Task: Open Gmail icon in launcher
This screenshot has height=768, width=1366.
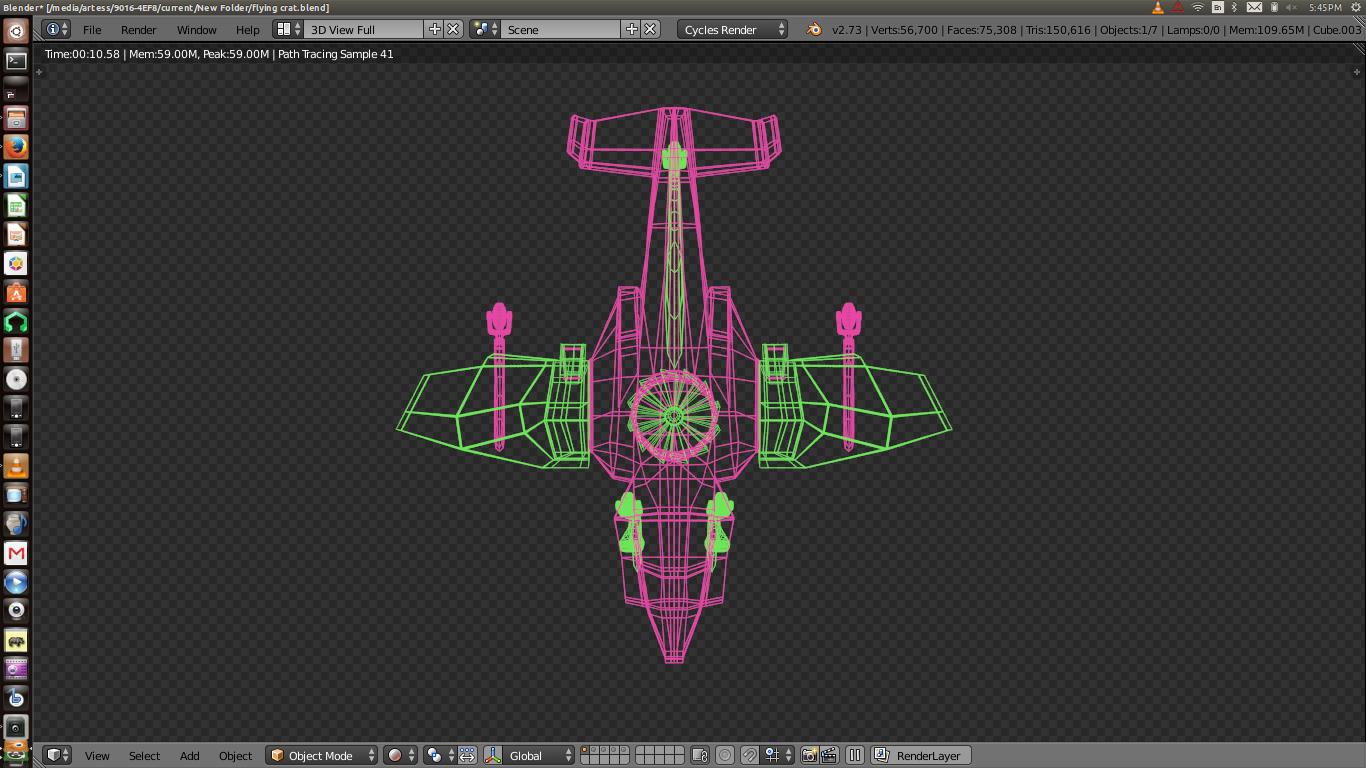Action: coord(16,553)
